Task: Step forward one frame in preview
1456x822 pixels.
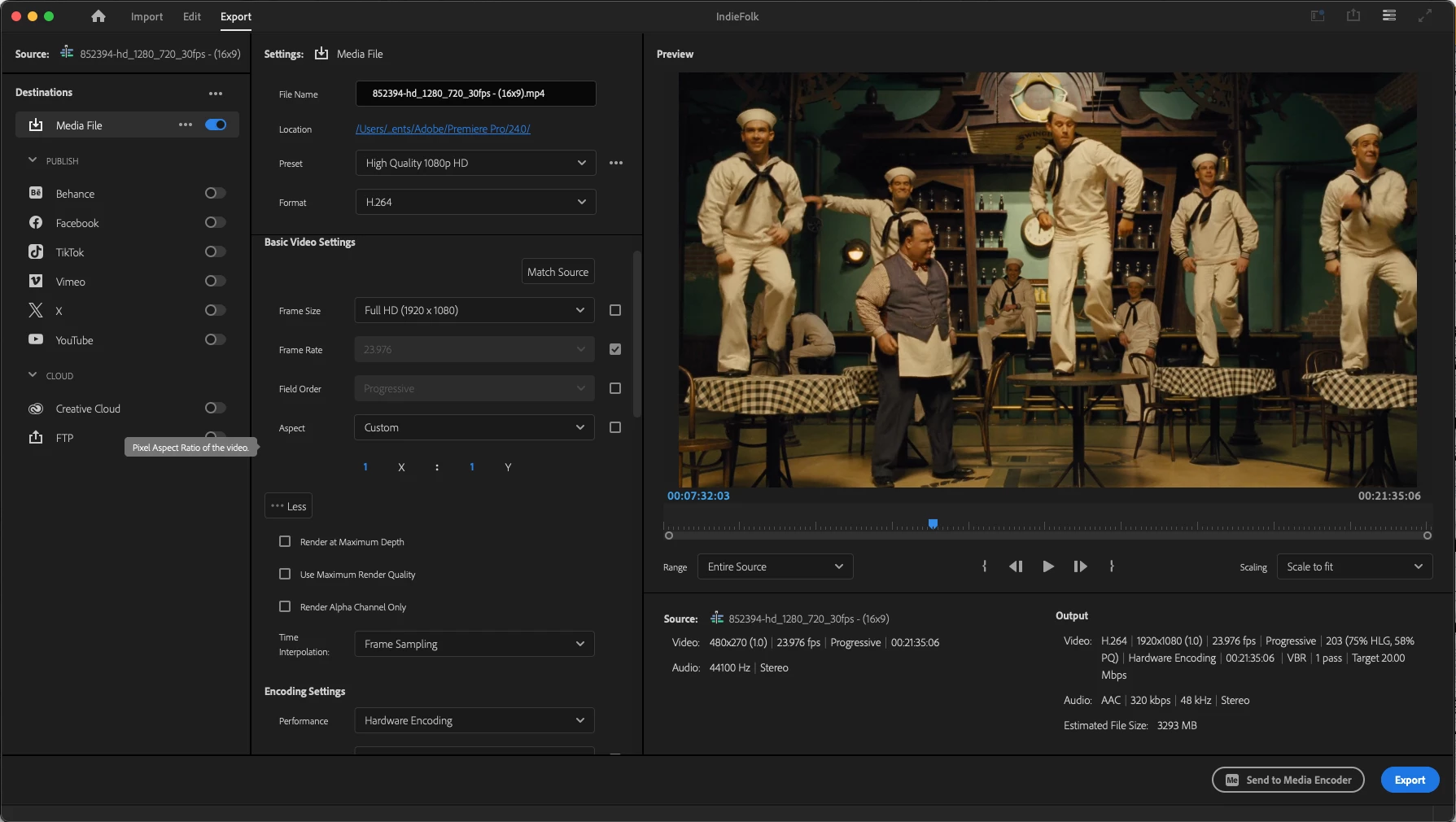Action: [x=1080, y=566]
